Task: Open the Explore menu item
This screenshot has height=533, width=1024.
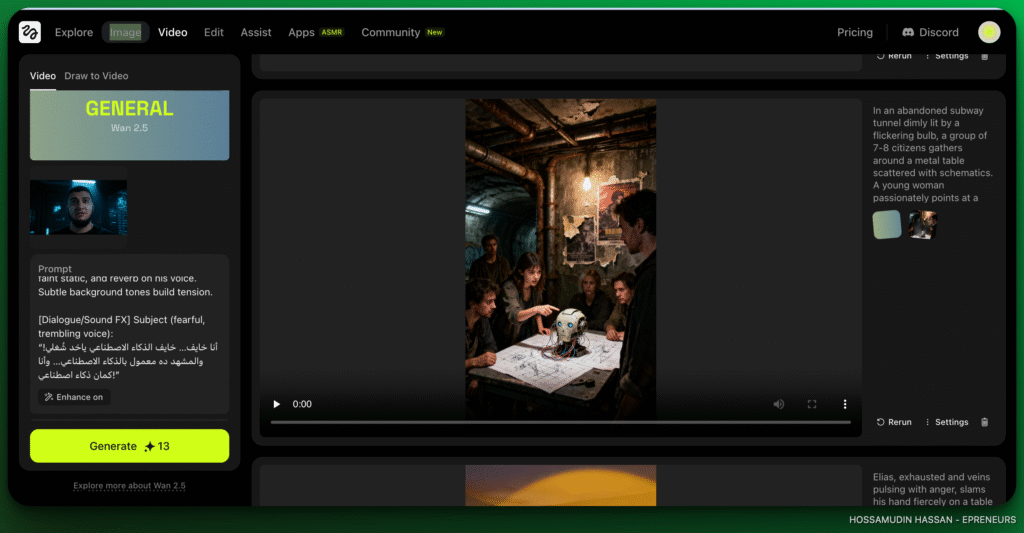Action: 74,32
